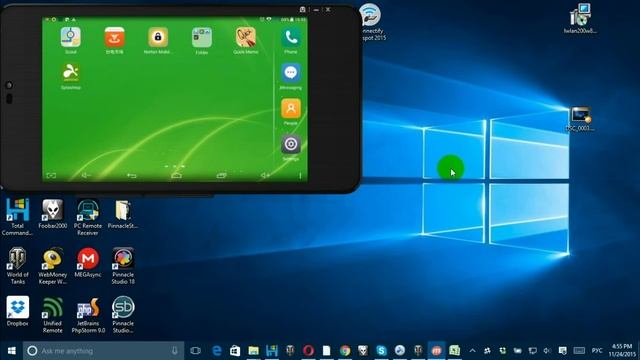The width and height of the screenshot is (640, 360).
Task: Select the active orange mirror app taskbar icon
Action: (x=436, y=351)
